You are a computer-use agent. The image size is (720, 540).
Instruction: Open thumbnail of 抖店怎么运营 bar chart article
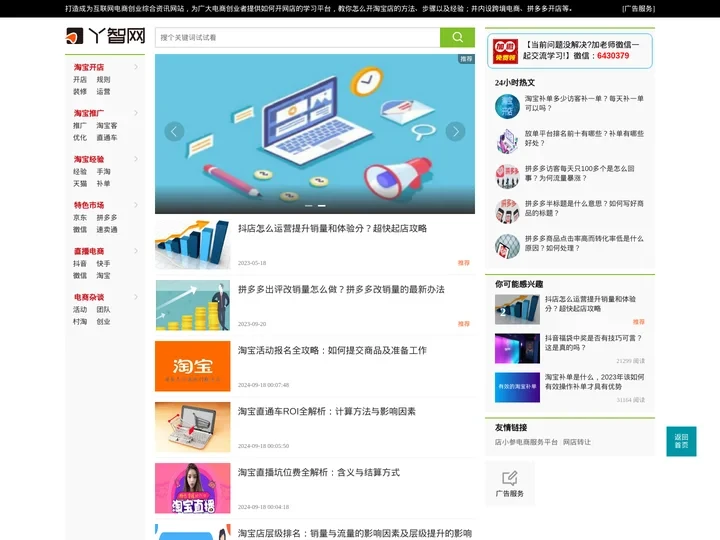(192, 244)
